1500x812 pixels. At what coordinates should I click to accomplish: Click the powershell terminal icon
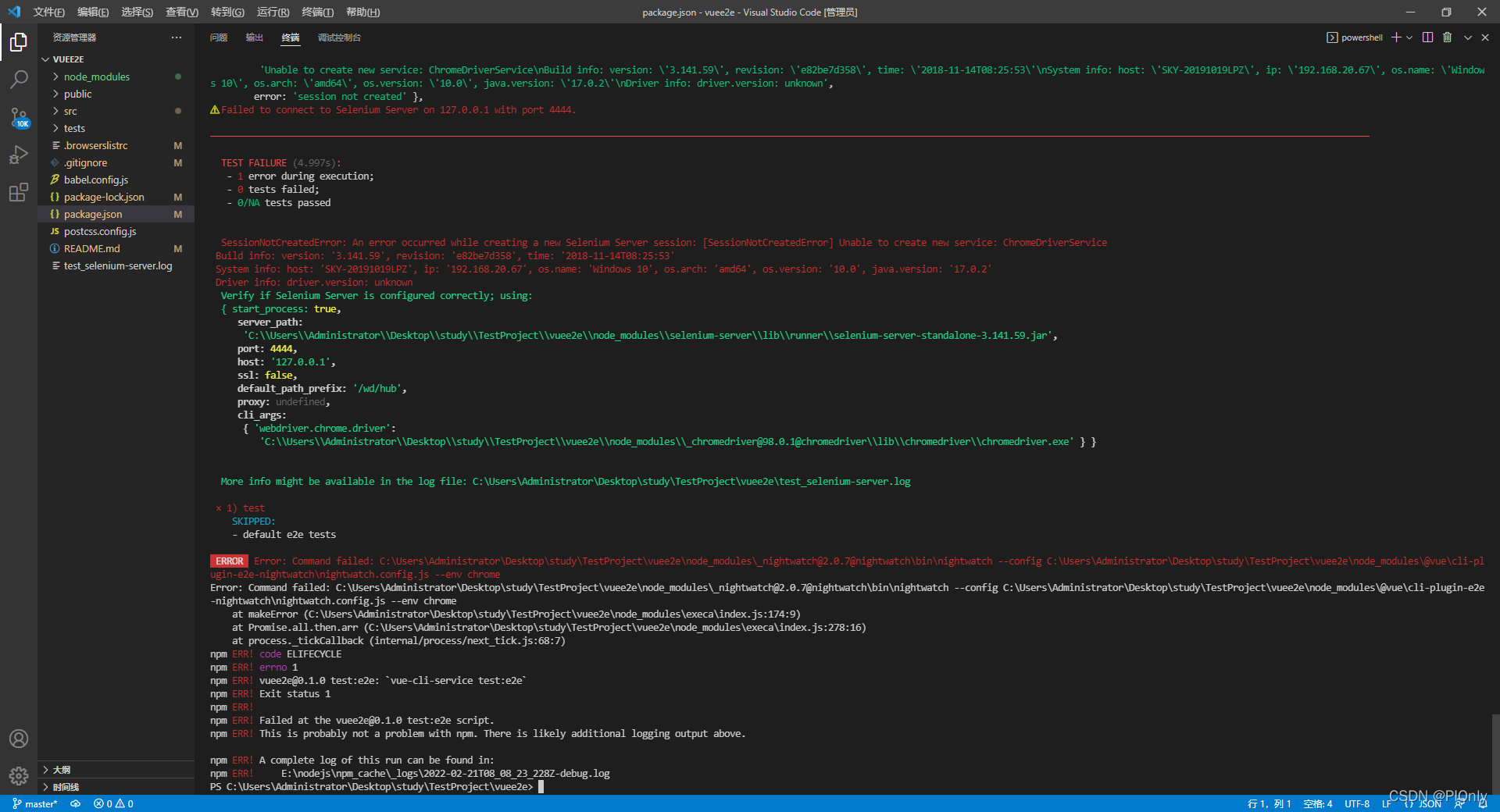[1332, 37]
